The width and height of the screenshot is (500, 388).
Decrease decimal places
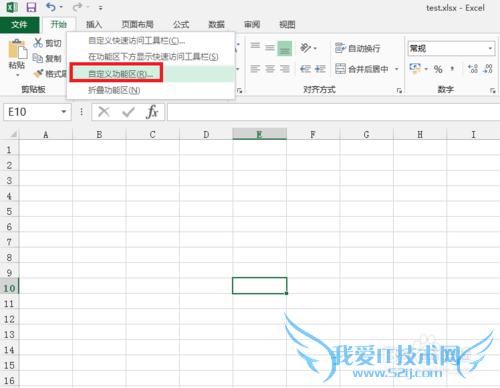[488, 69]
